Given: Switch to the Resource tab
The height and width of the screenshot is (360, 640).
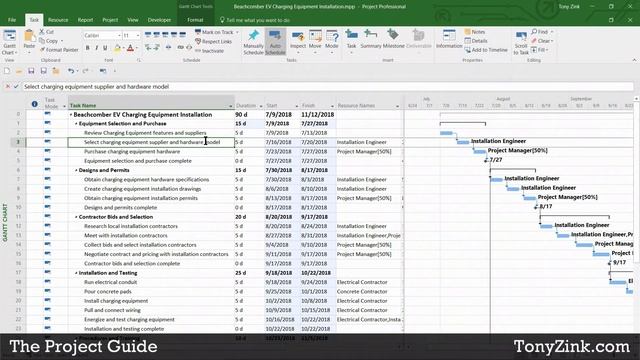Looking at the screenshot, I should (x=58, y=20).
